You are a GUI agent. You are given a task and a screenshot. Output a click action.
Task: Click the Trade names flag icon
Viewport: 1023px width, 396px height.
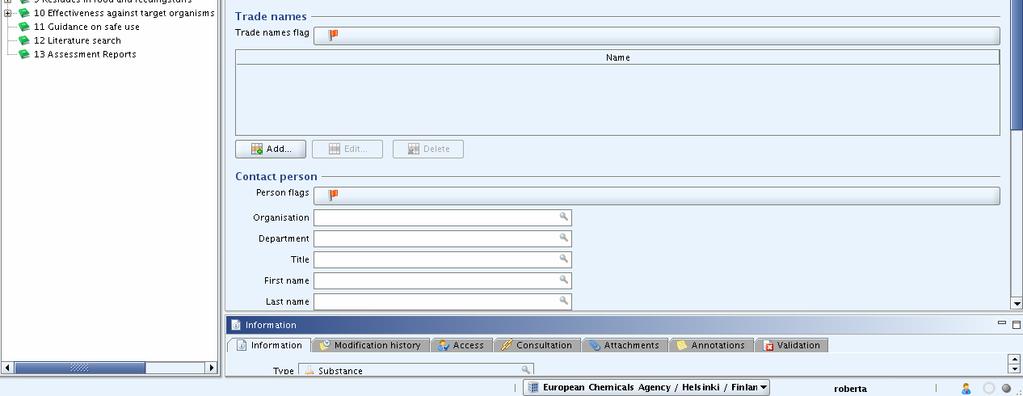(333, 35)
